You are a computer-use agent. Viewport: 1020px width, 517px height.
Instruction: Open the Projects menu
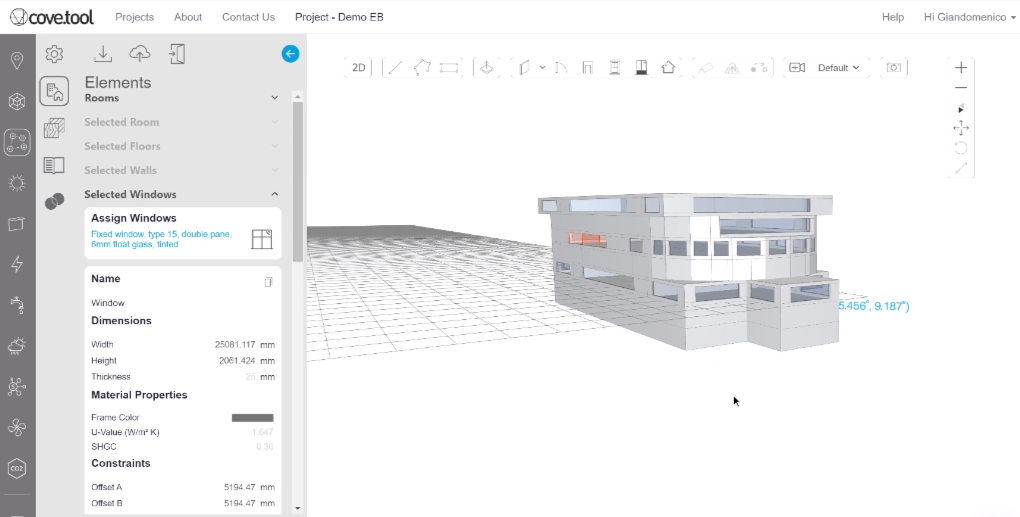135,17
